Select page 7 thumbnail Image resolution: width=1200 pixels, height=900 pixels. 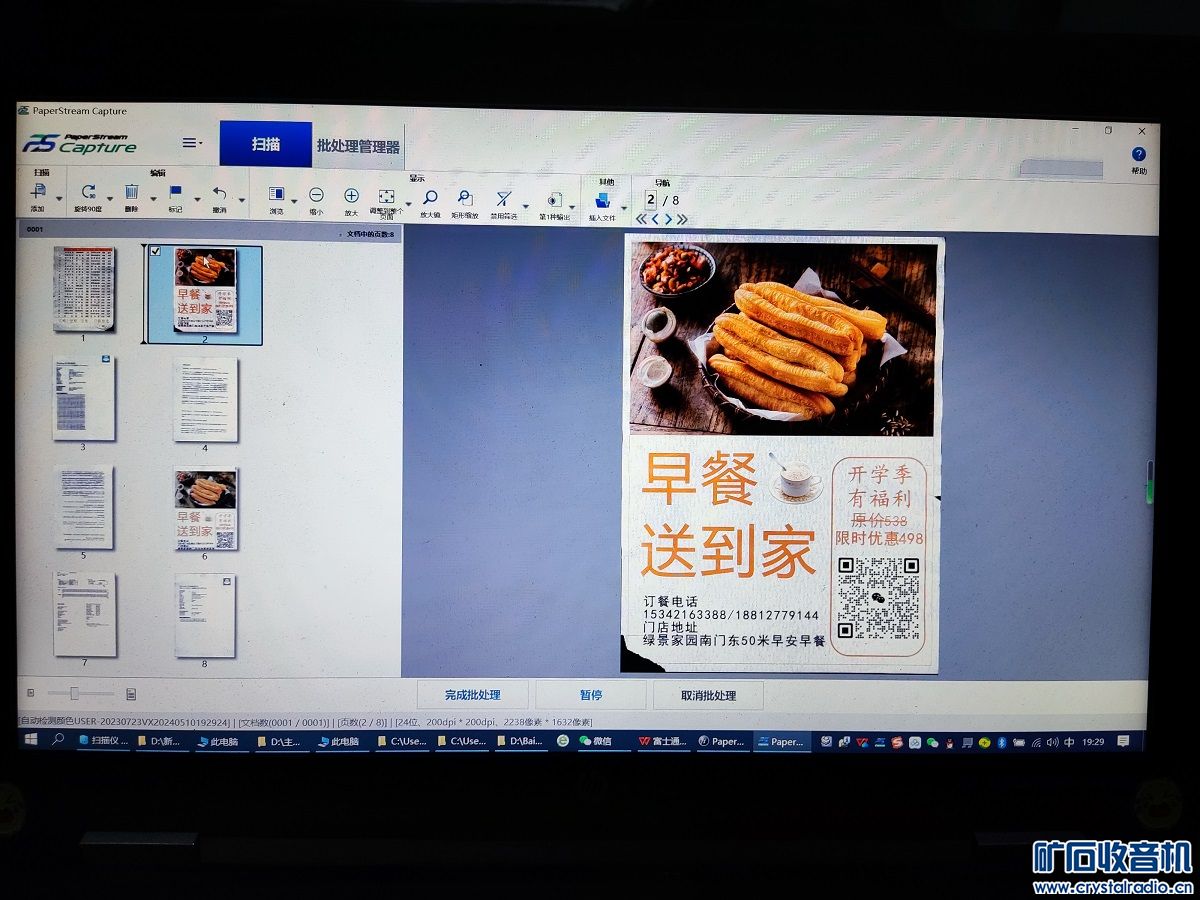click(x=84, y=614)
